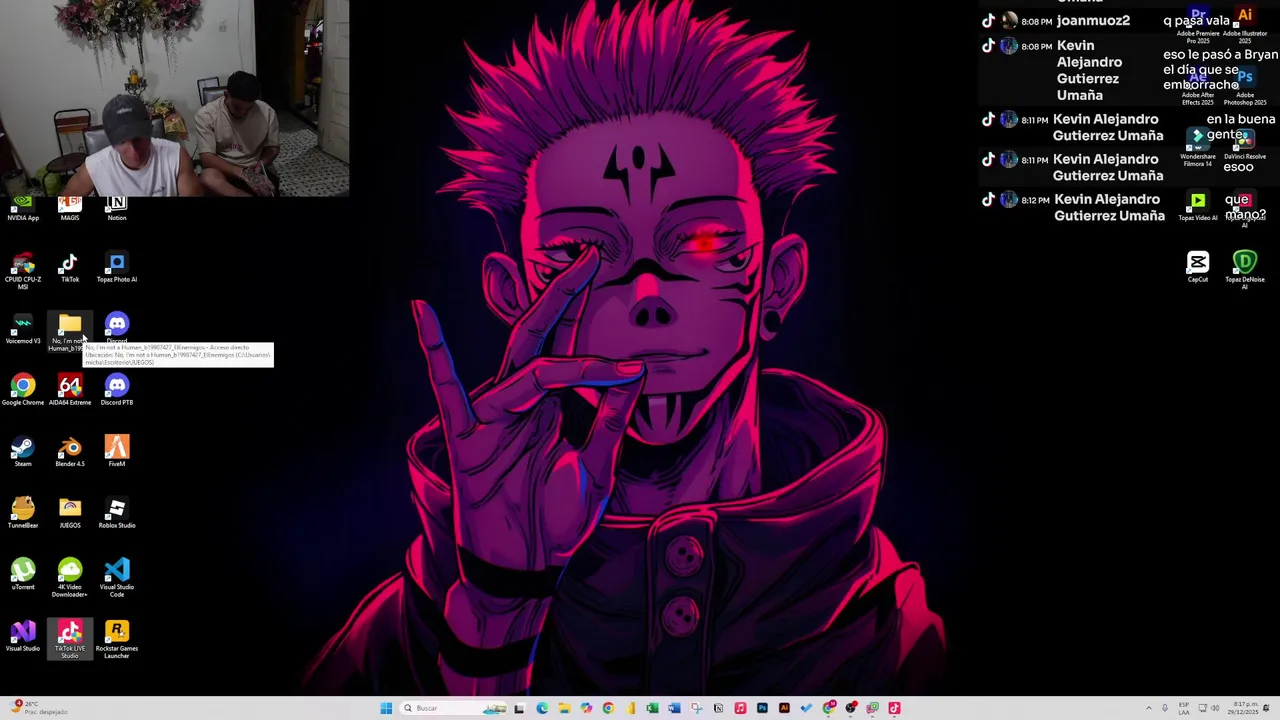The height and width of the screenshot is (720, 1280).
Task: Open the CapCut desktop shortcut
Action: coord(1198,268)
